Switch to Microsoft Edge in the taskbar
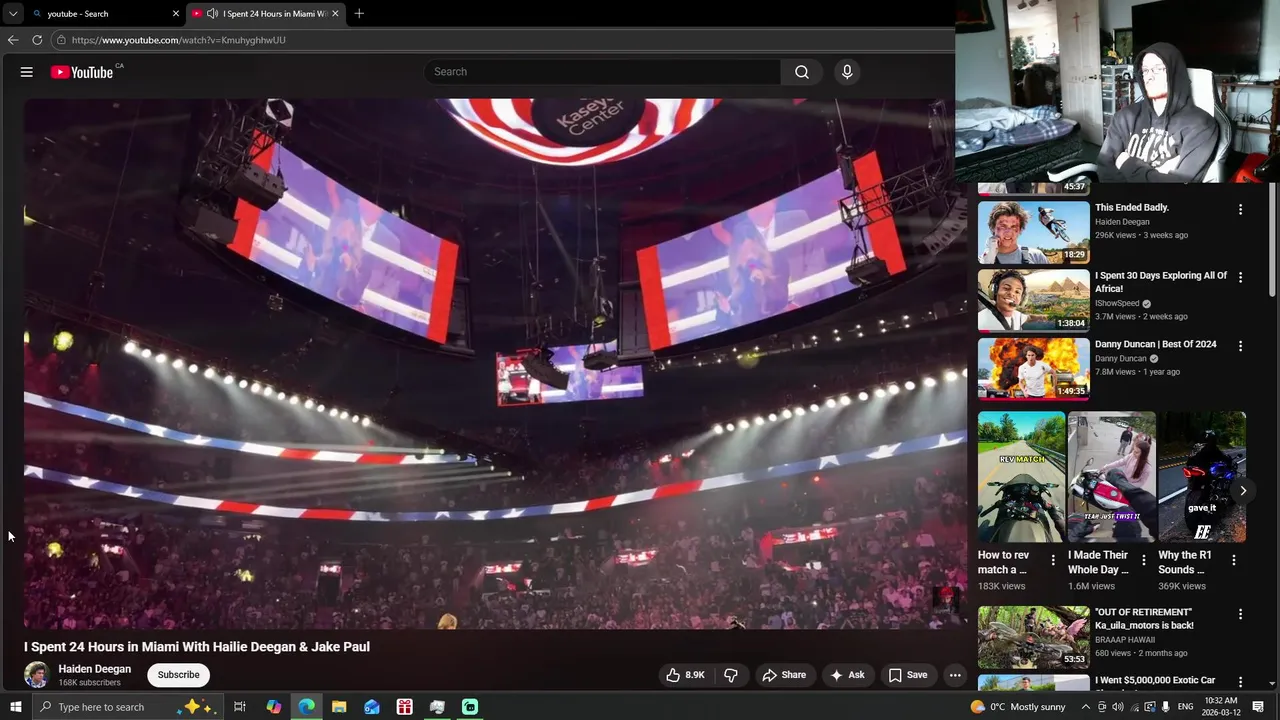The height and width of the screenshot is (720, 1280). 306,707
